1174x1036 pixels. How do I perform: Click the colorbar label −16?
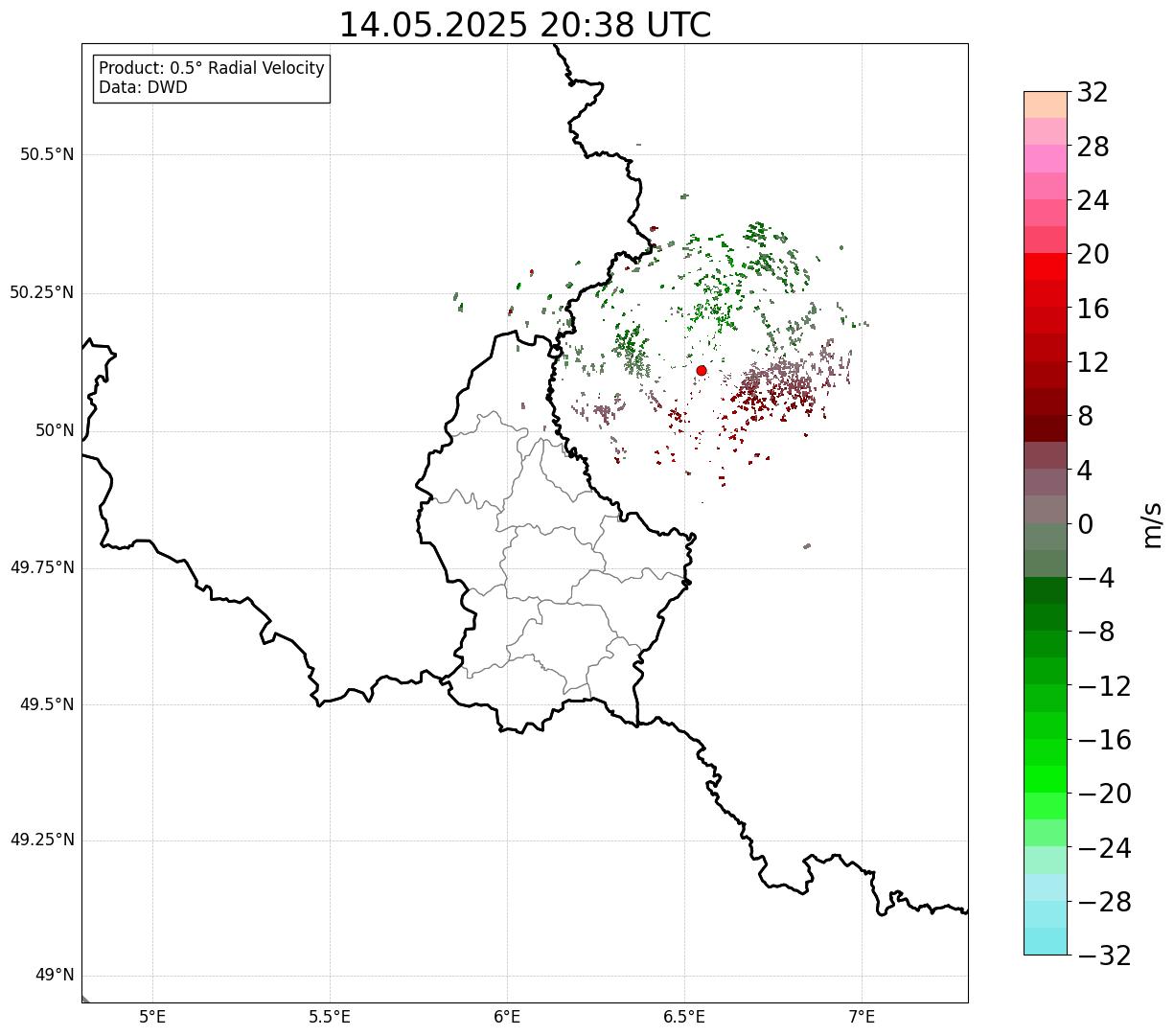point(1104,740)
